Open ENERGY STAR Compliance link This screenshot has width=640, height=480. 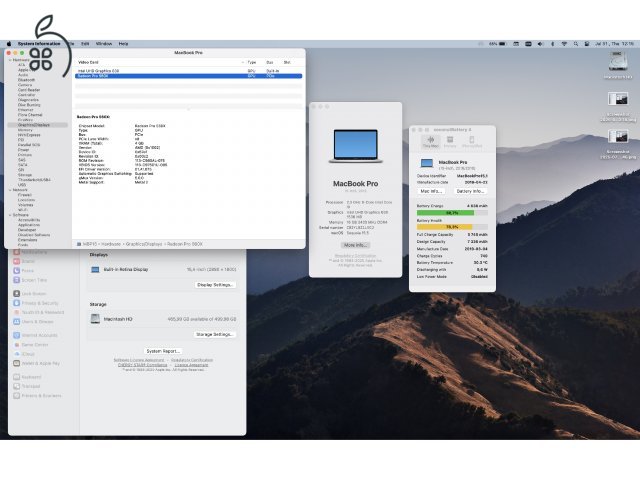tap(142, 365)
